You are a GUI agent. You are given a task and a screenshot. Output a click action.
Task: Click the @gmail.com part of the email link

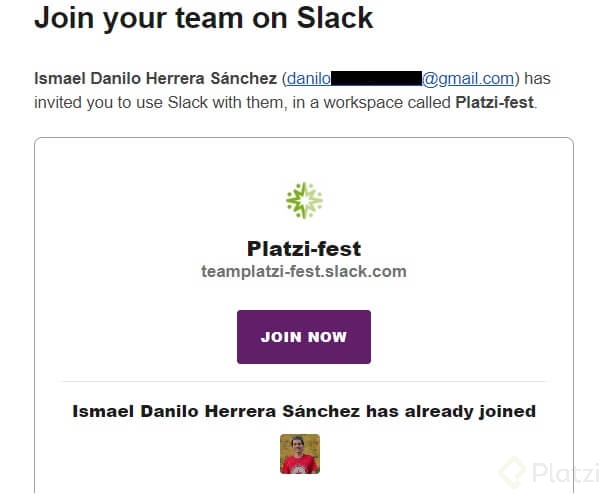(468, 78)
